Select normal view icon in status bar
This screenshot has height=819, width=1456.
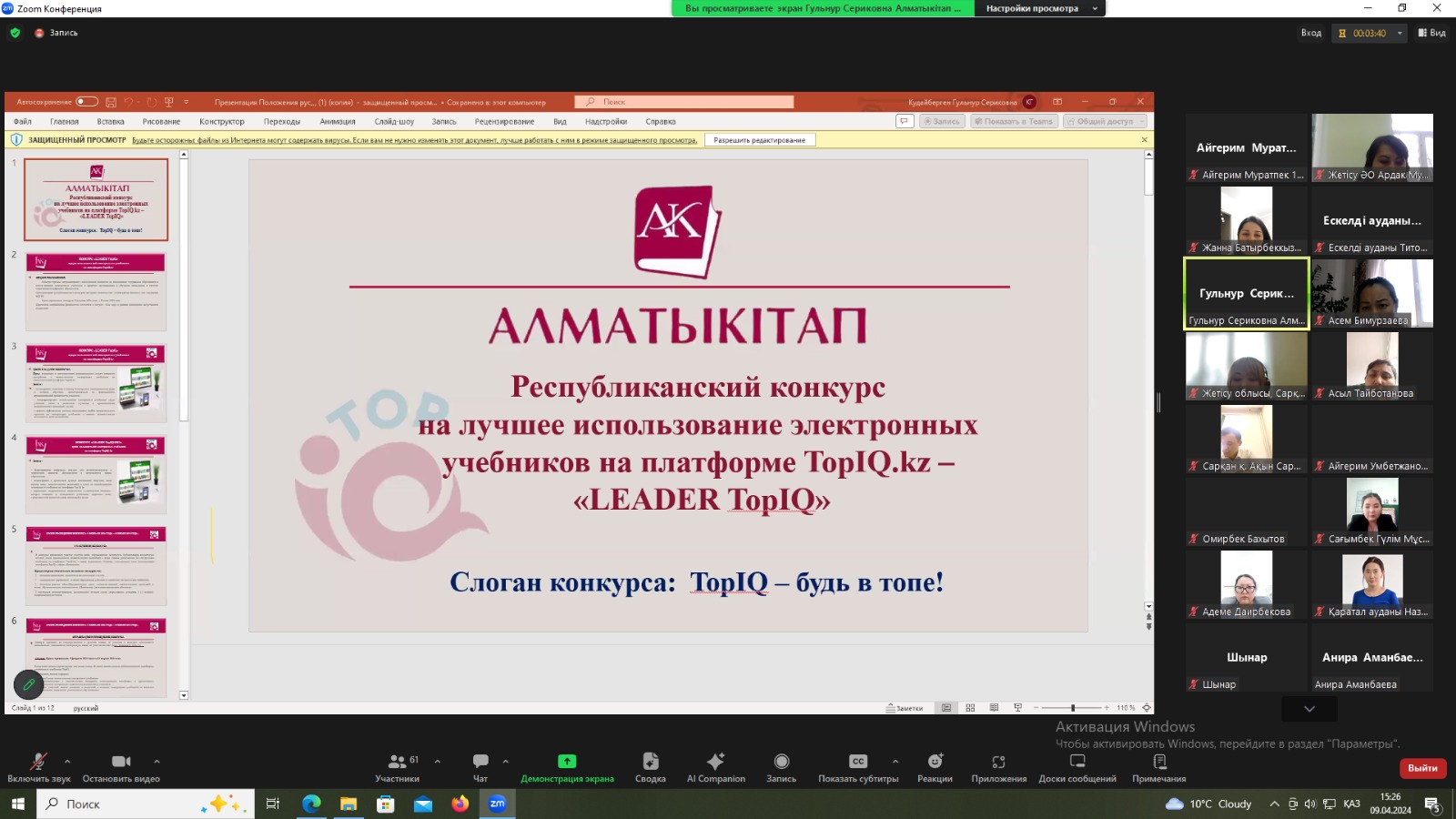946,708
